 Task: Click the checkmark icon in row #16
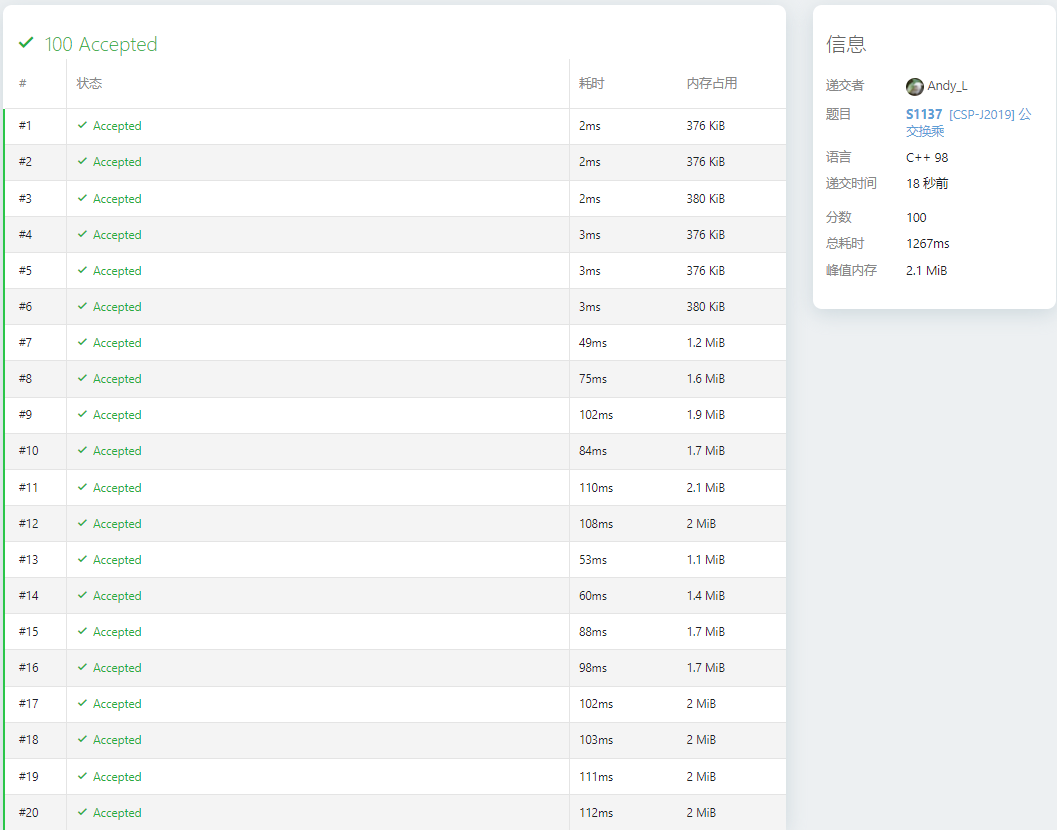82,667
